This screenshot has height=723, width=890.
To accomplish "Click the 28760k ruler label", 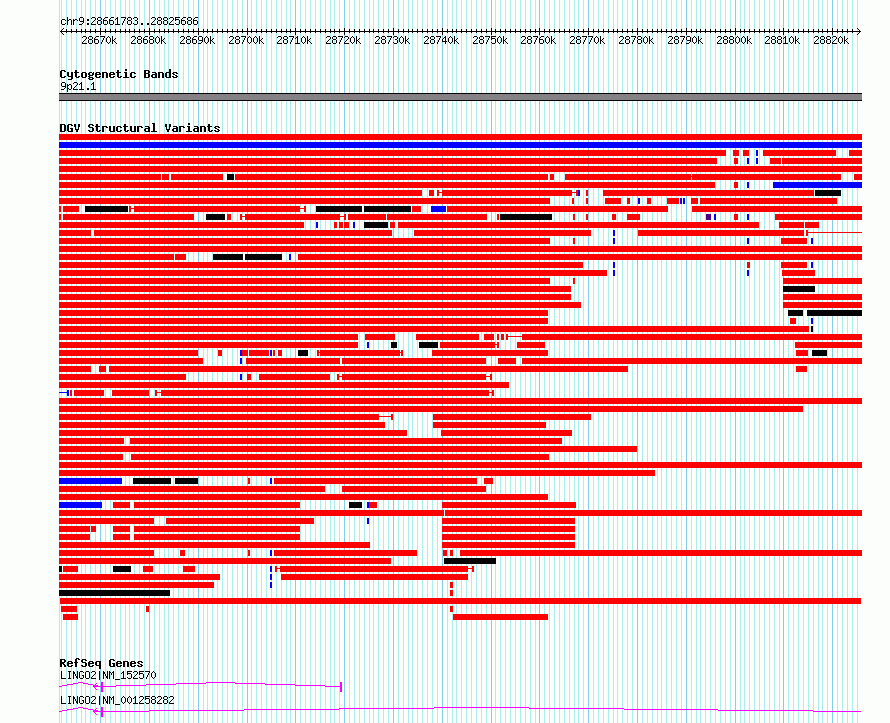I will pyautogui.click(x=538, y=40).
